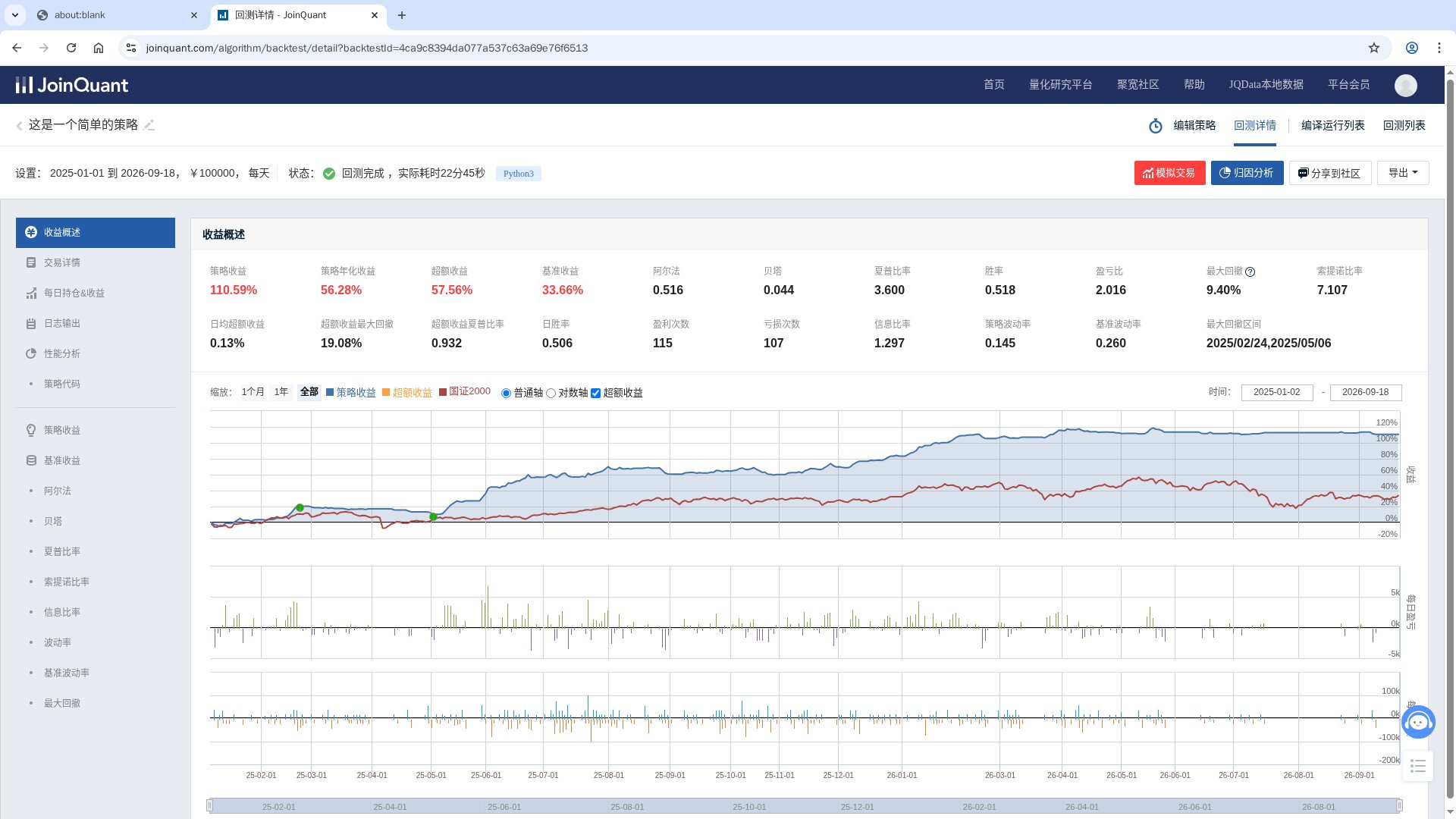Click the end date field 2026-09-18
The height and width of the screenshot is (819, 1456).
pyautogui.click(x=1366, y=392)
